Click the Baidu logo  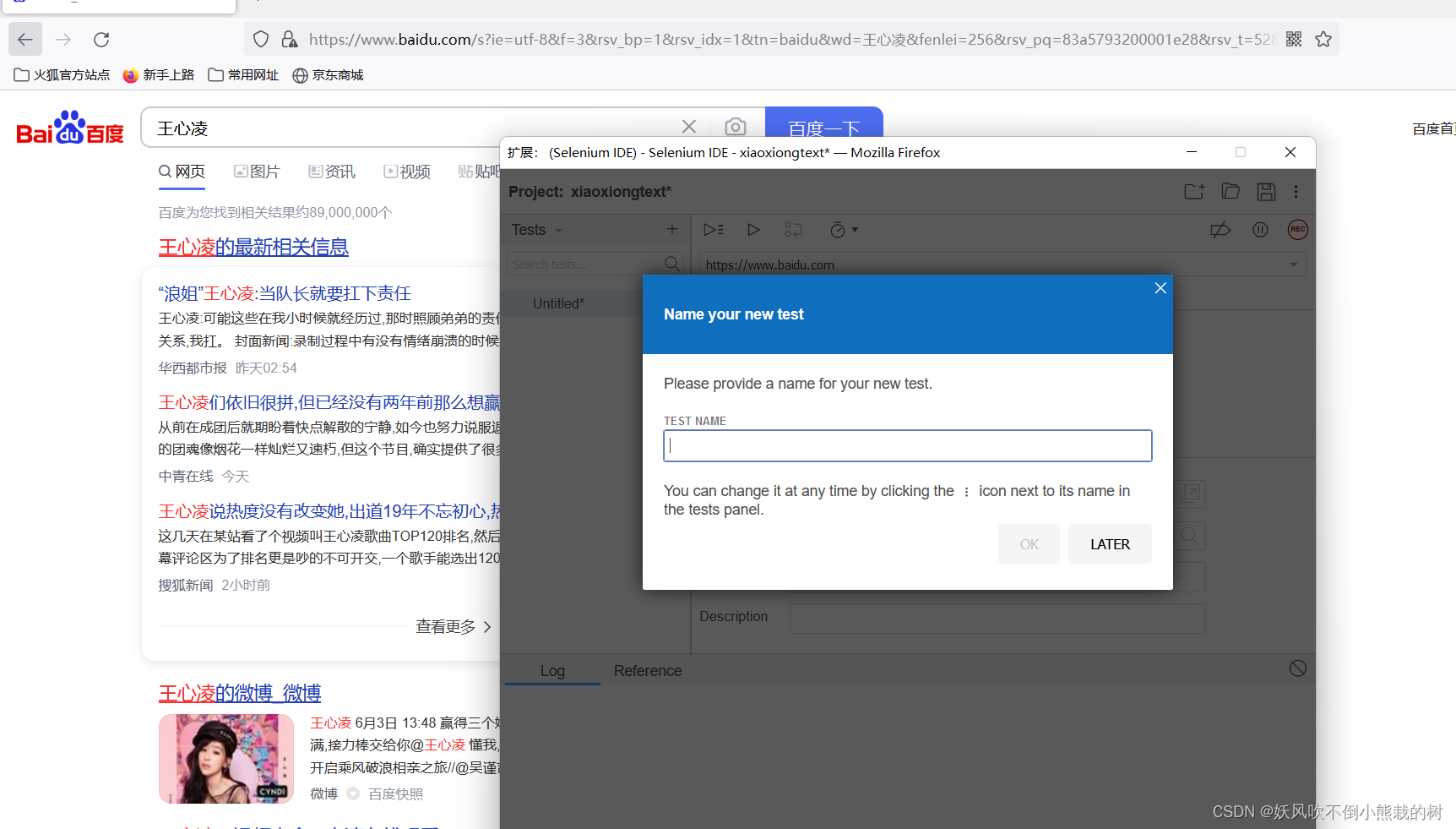(x=70, y=128)
